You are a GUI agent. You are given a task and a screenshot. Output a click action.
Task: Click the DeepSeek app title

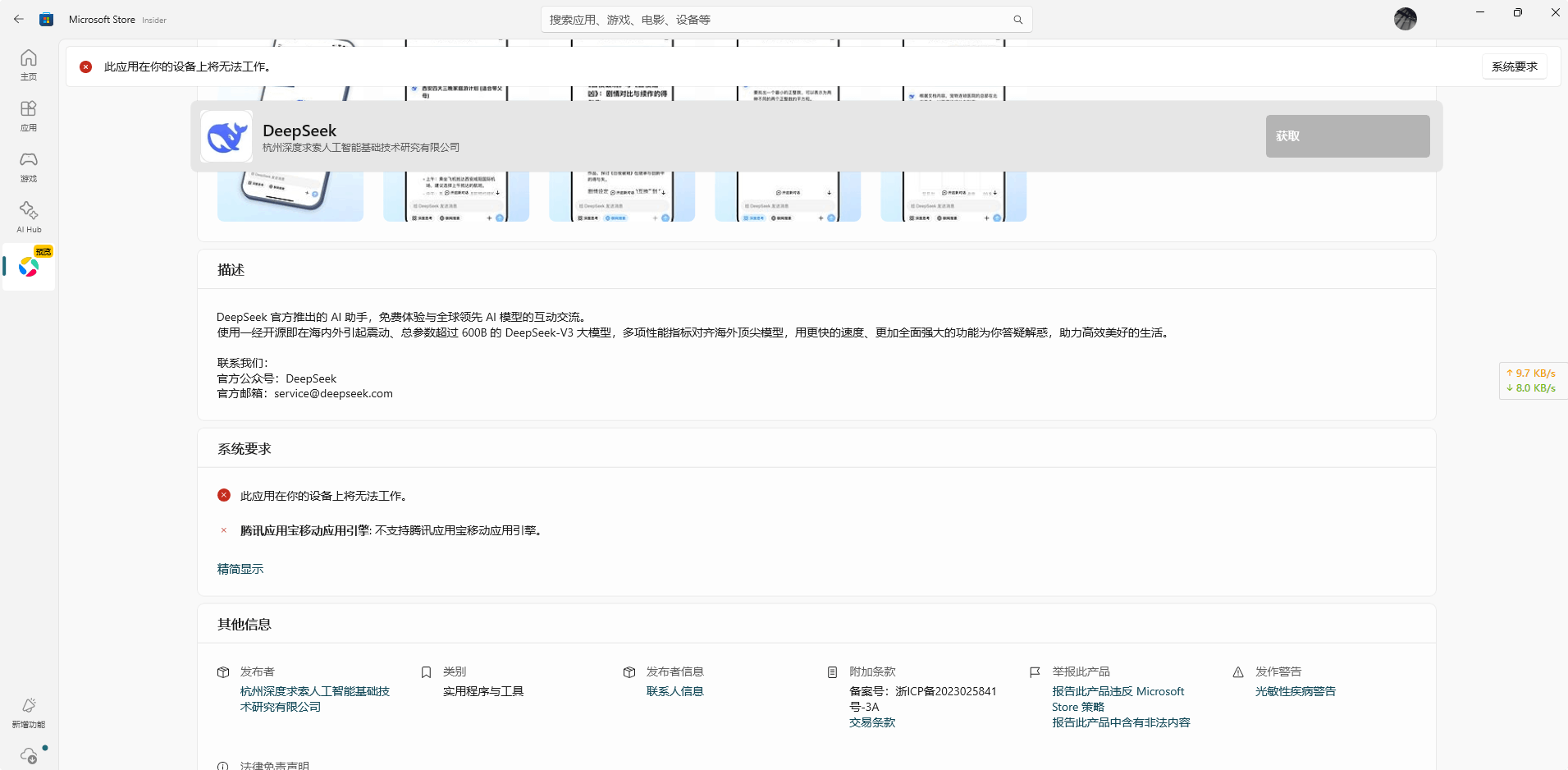[x=299, y=131]
